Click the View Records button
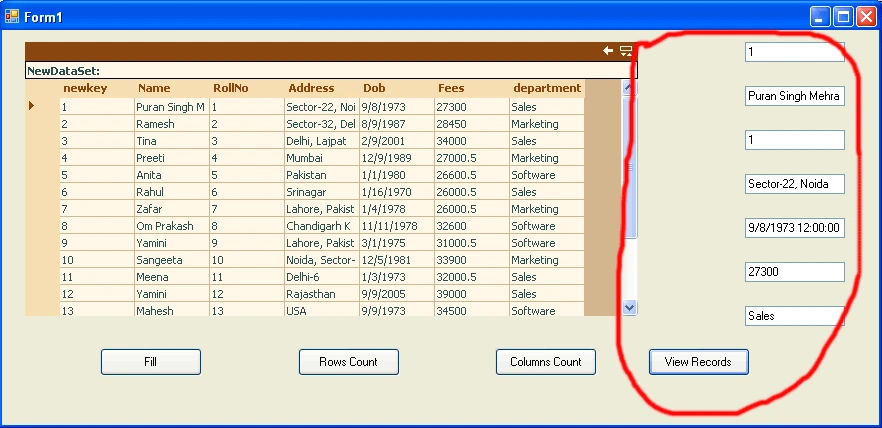 click(x=699, y=362)
